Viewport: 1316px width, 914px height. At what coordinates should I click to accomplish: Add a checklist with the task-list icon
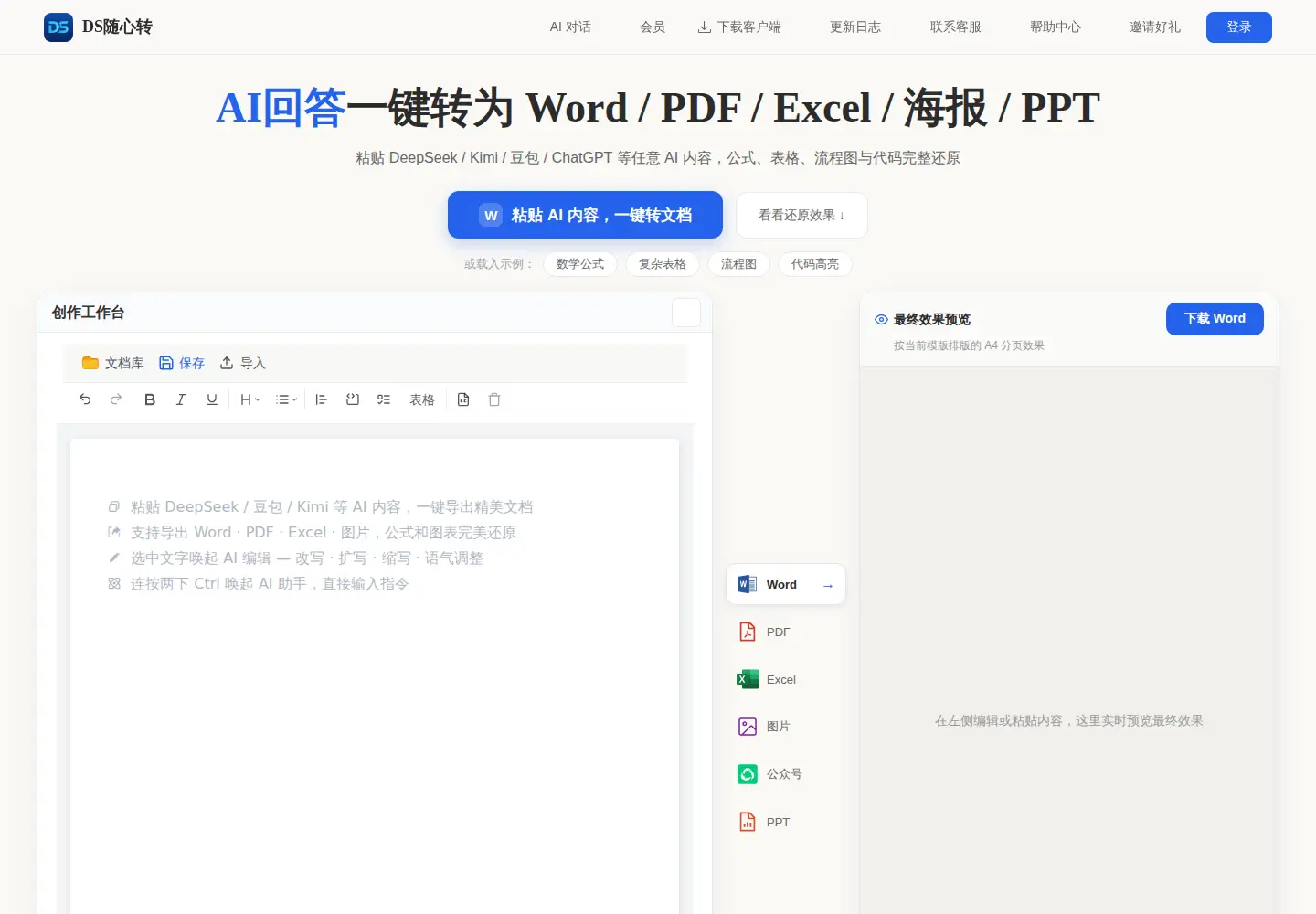click(384, 399)
